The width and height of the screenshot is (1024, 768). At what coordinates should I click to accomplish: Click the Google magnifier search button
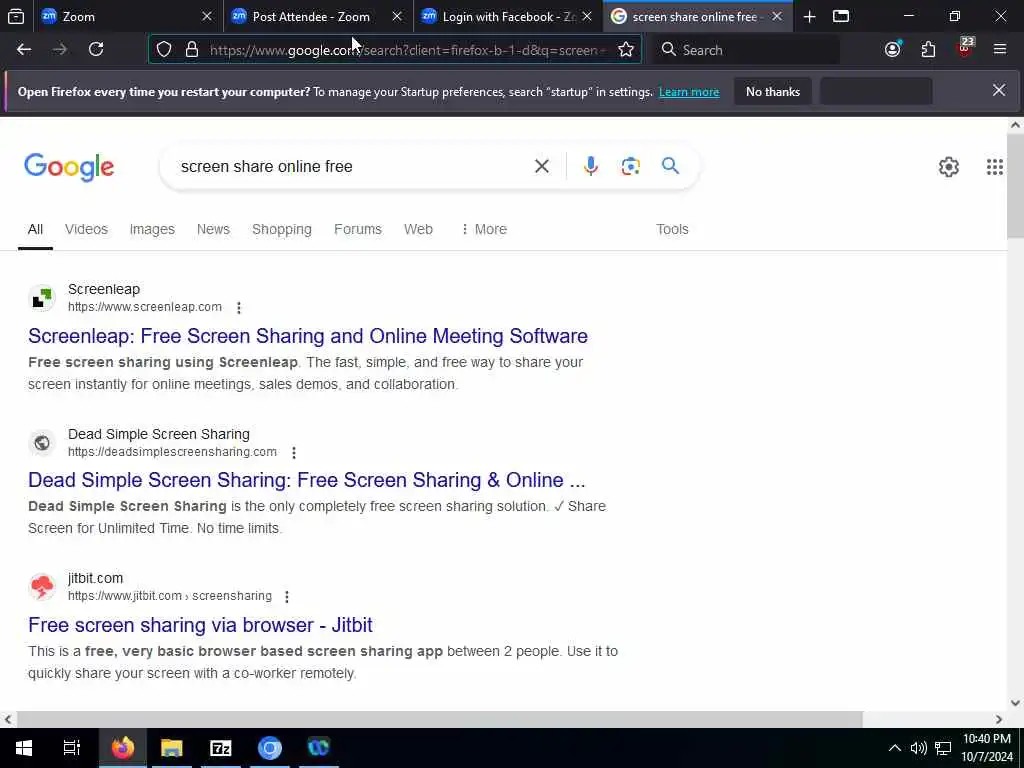670,166
